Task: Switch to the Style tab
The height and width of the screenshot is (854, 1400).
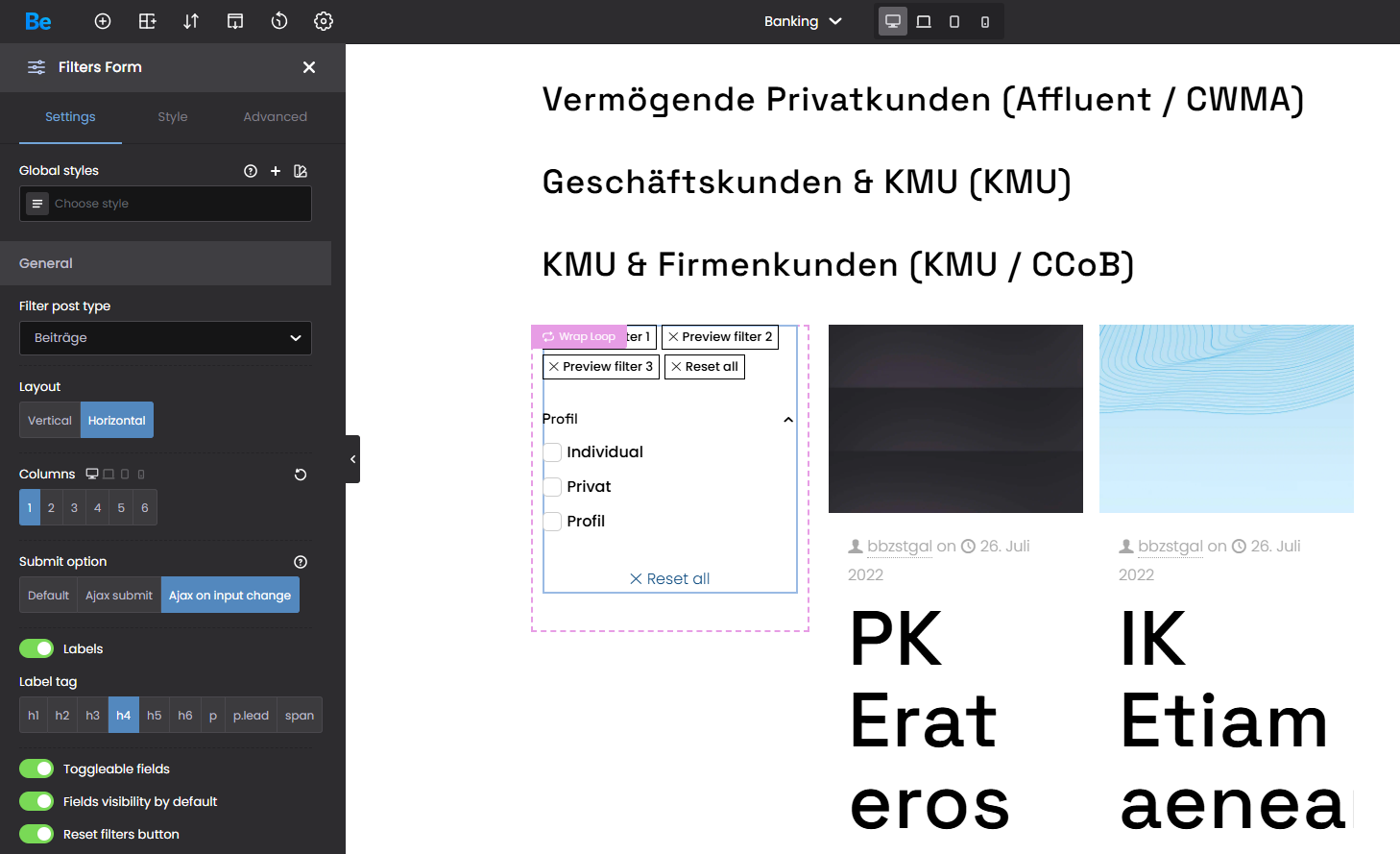Action: coord(173,117)
